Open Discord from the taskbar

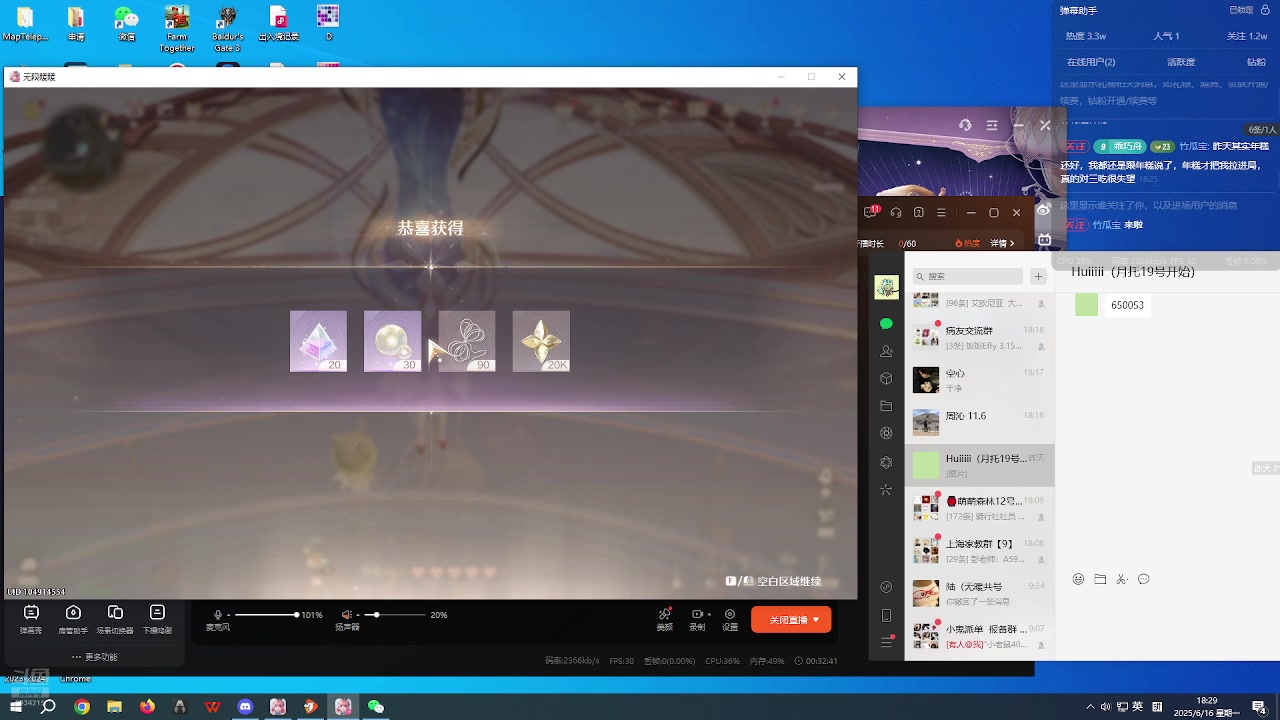245,706
